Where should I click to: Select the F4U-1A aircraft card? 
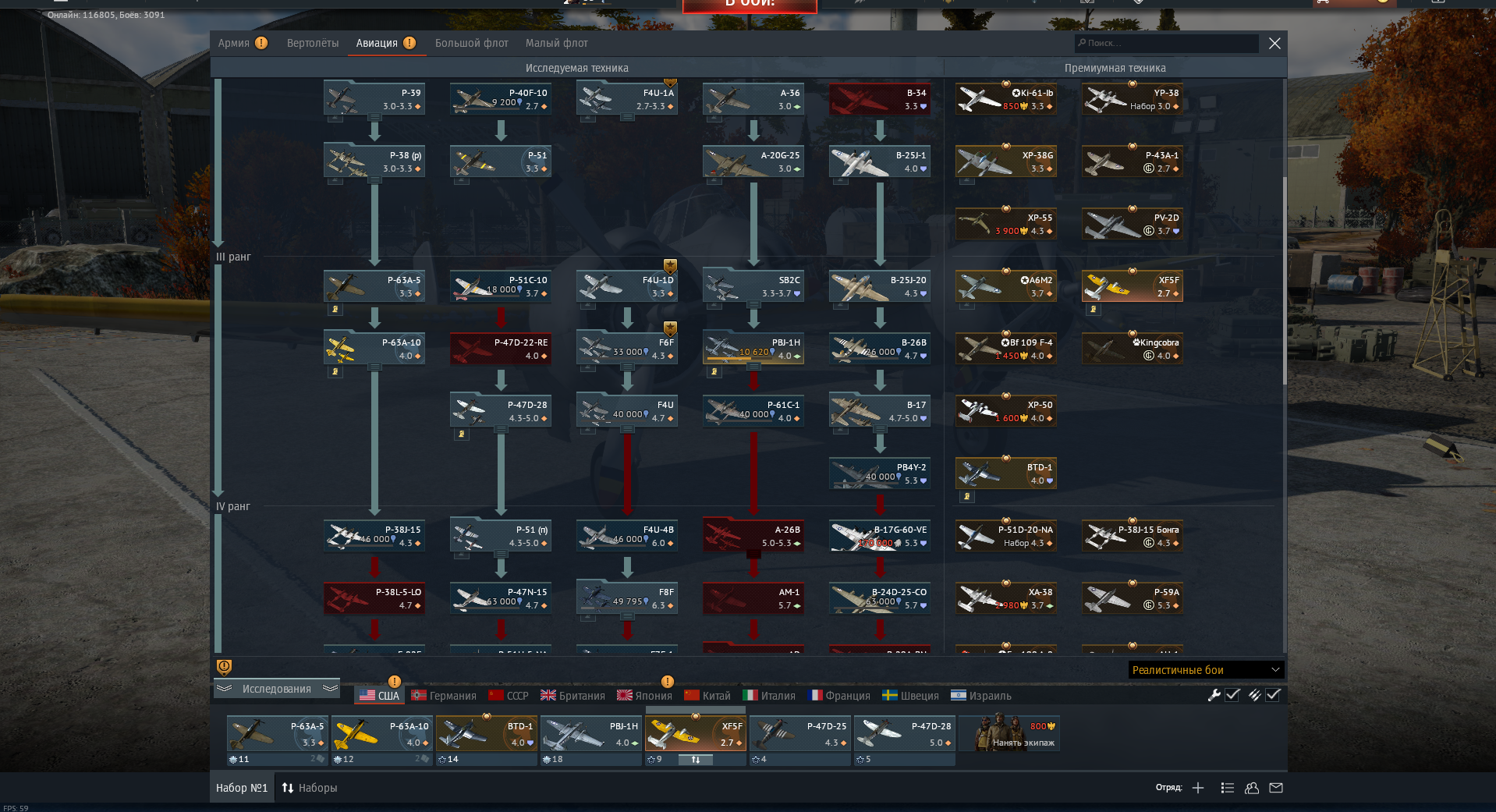[627, 99]
